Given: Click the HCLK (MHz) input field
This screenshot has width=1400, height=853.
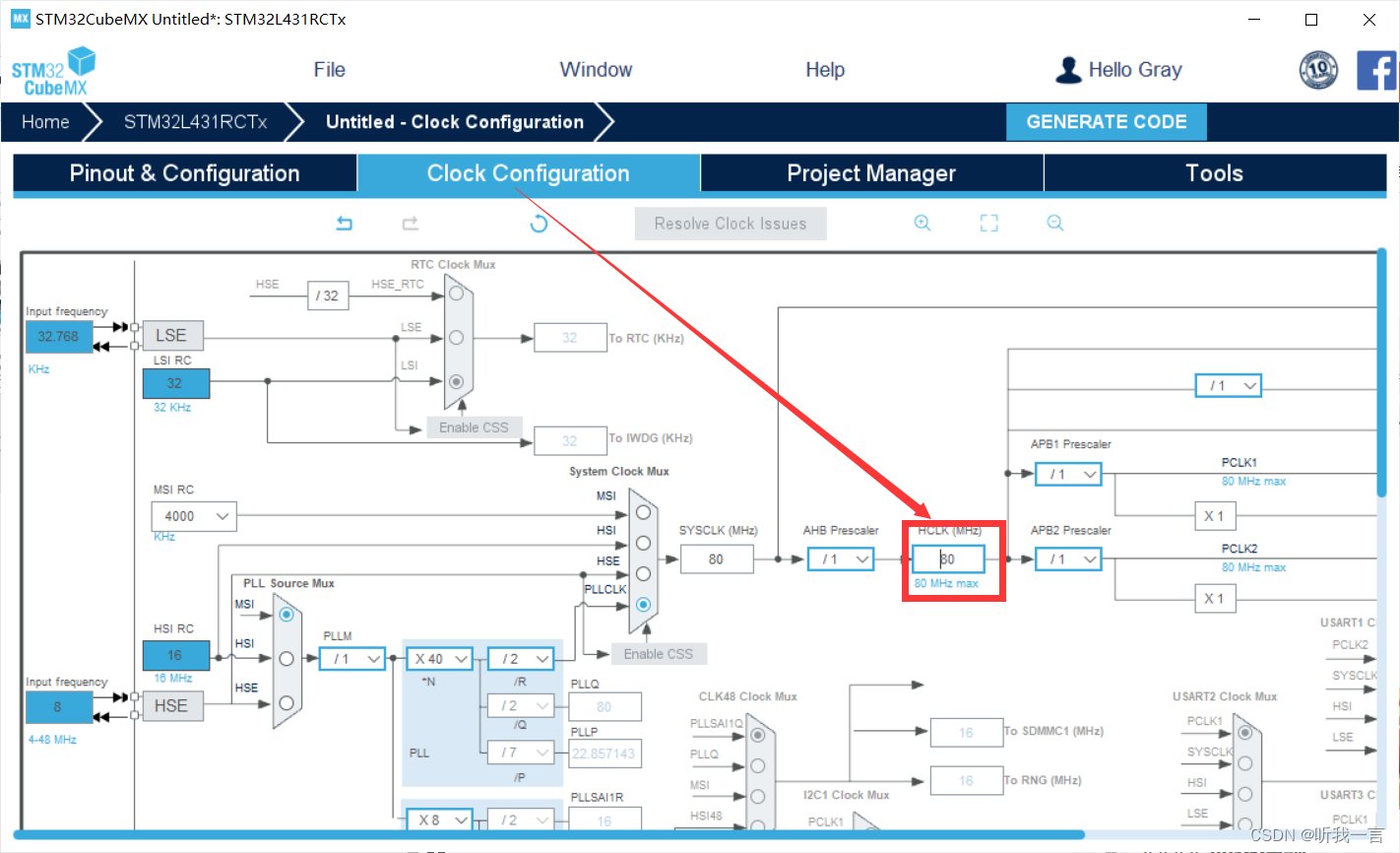Looking at the screenshot, I should pos(948,559).
